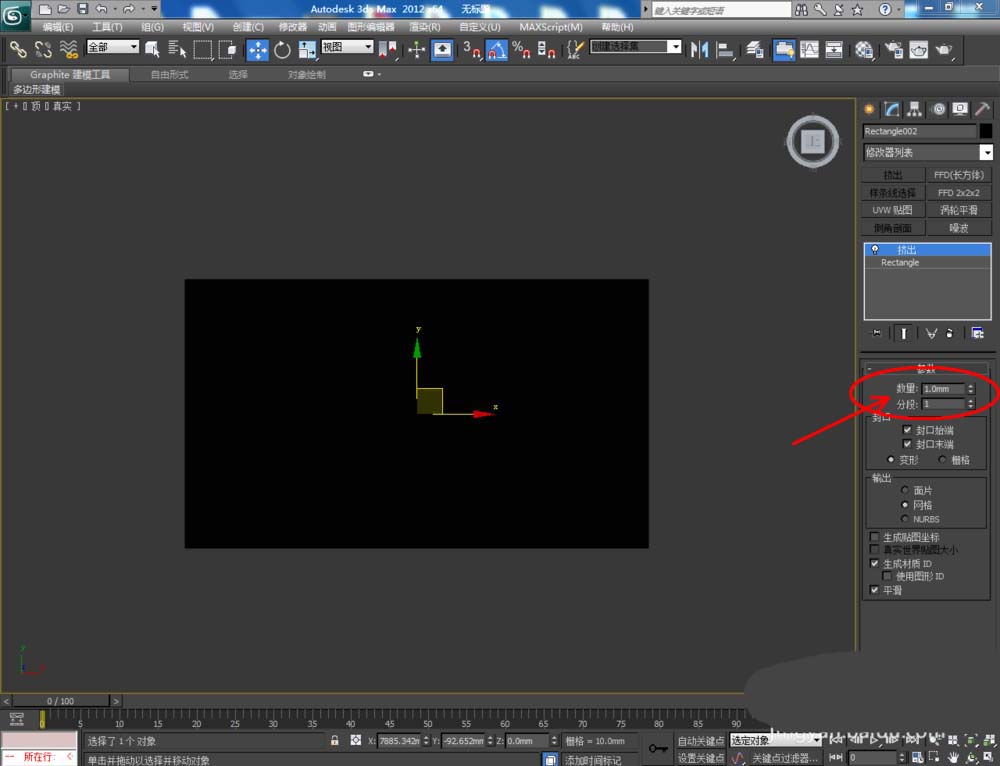
Task: Click the 0 / 100 time slider
Action: [x=61, y=701]
